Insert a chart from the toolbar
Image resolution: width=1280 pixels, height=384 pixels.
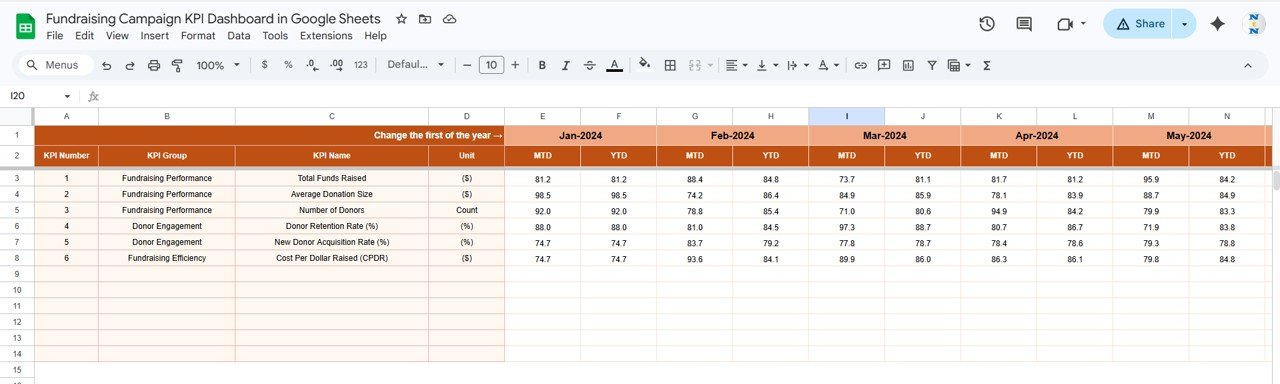click(908, 65)
